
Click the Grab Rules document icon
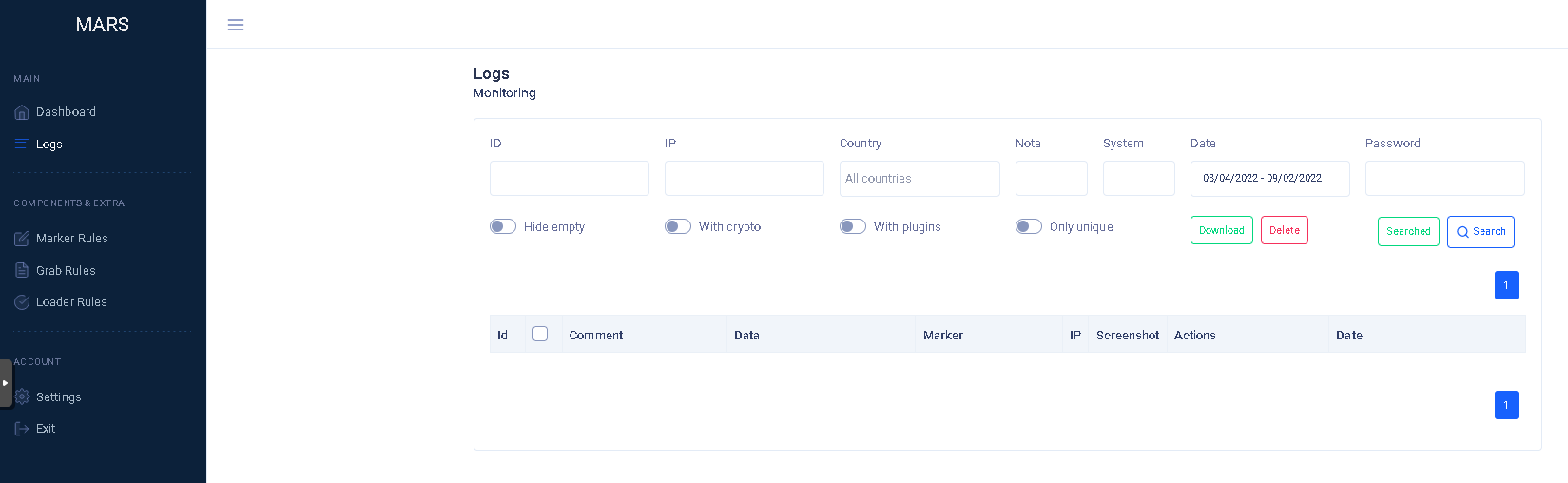point(22,270)
